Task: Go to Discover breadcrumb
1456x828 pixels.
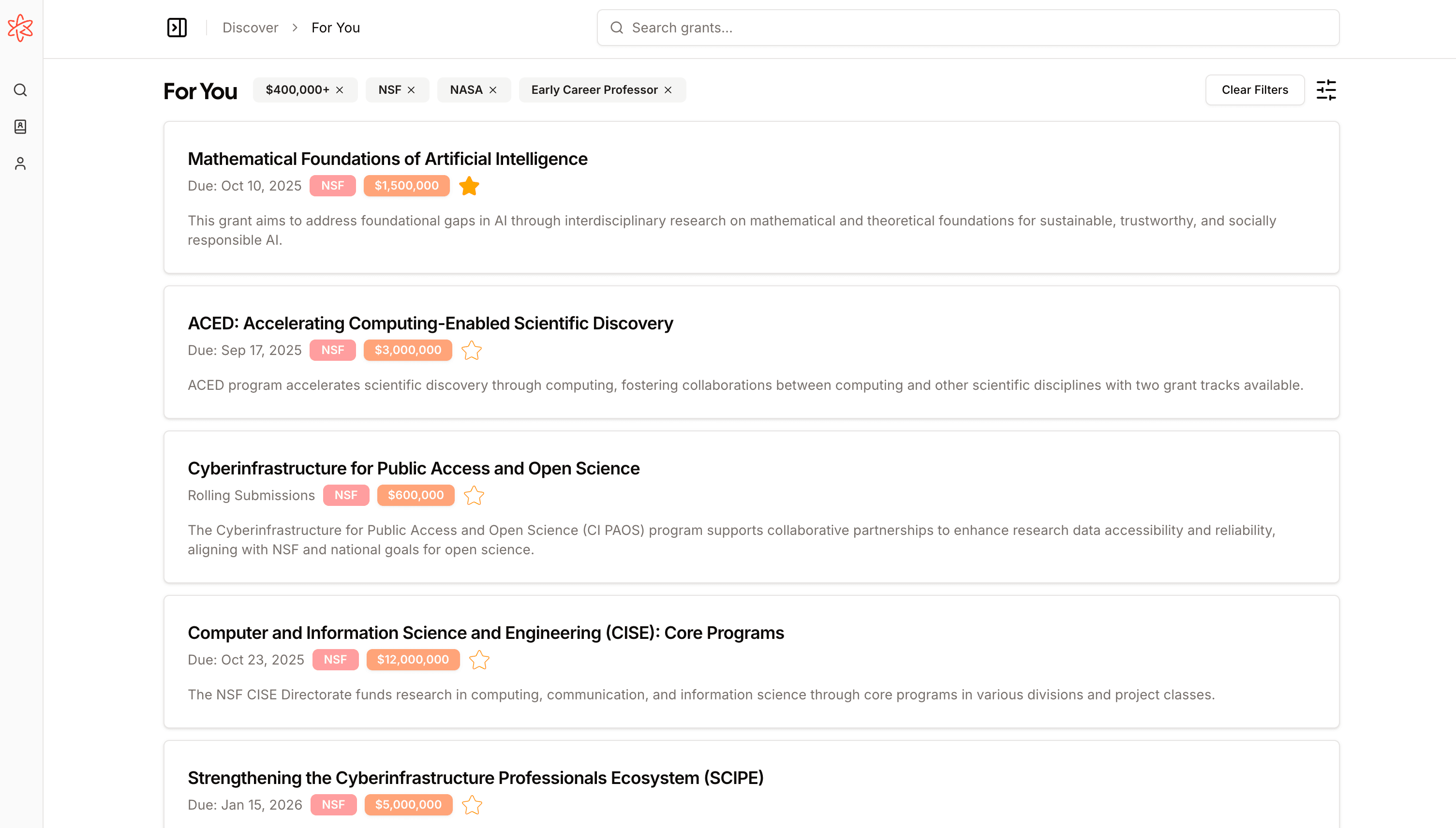Action: (x=250, y=27)
